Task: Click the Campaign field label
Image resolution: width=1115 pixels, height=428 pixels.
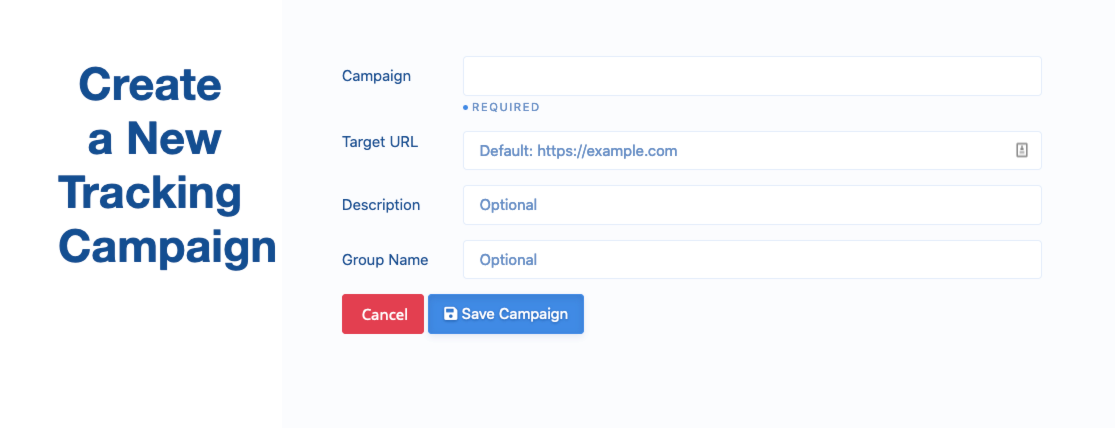Action: (x=376, y=76)
